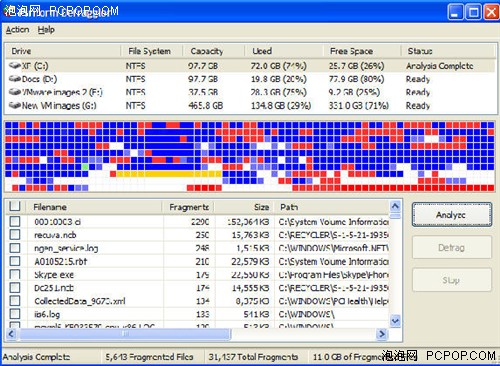The height and width of the screenshot is (366, 500).
Task: Click the 465.8 GB capacity value
Action: [205, 106]
